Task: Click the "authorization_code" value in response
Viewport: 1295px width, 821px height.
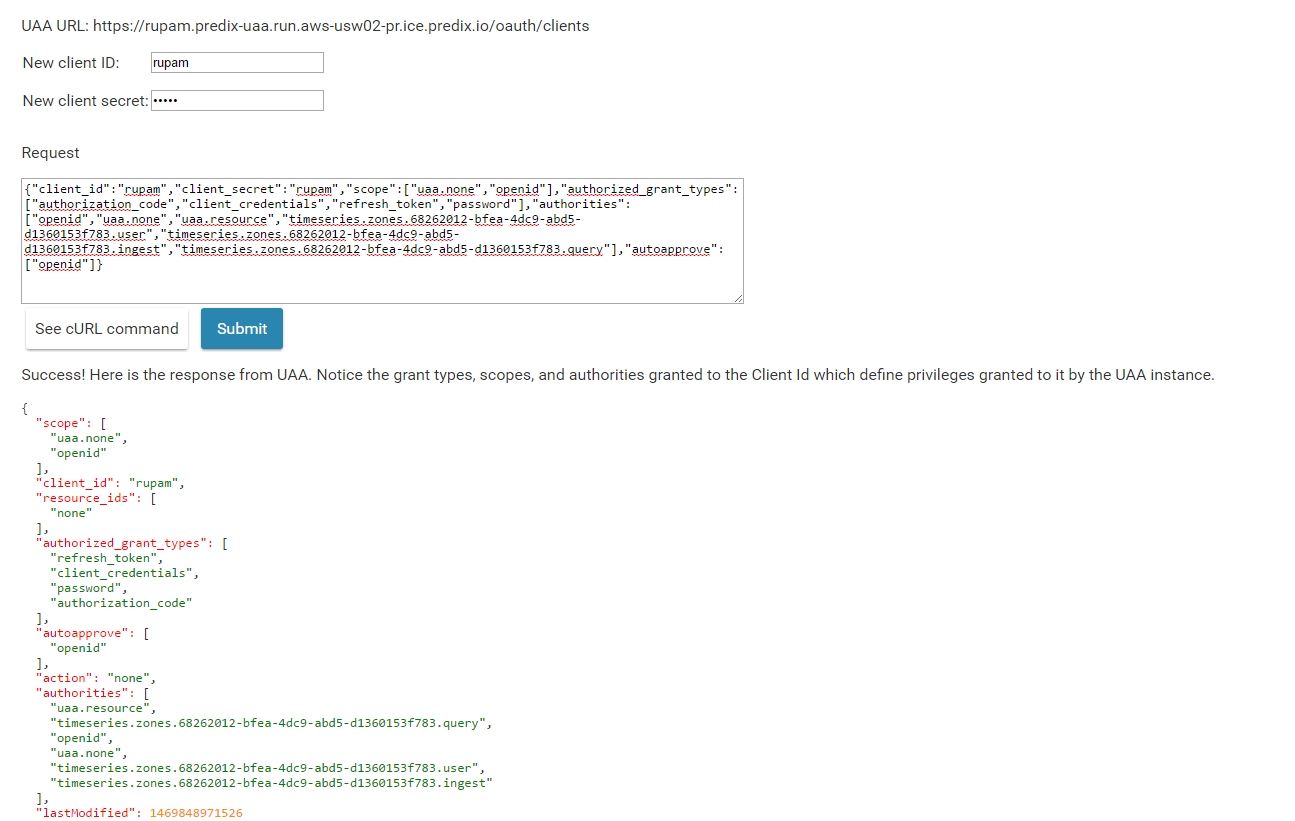Action: pyautogui.click(x=121, y=603)
